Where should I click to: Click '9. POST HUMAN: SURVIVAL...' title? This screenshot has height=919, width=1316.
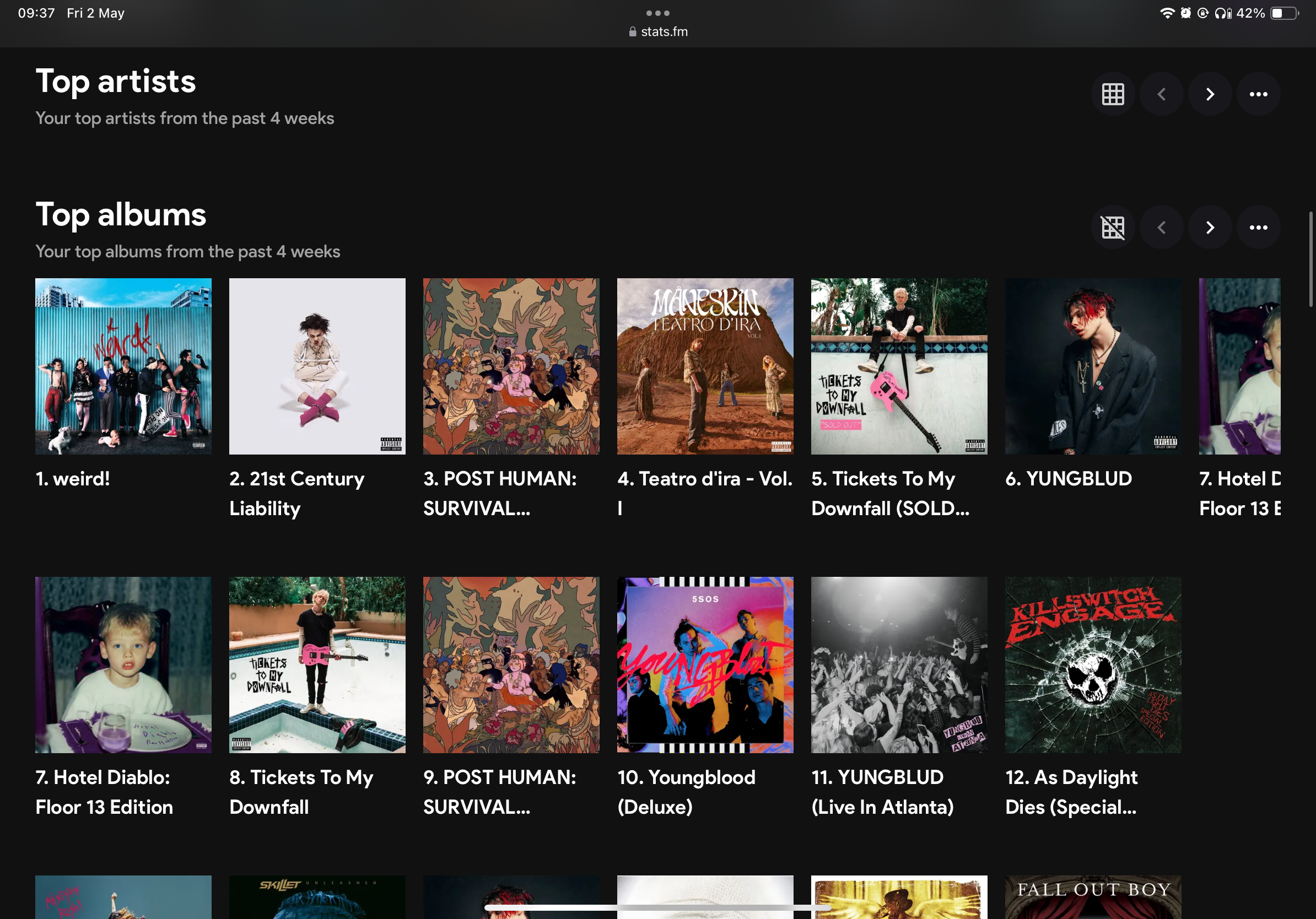(500, 792)
